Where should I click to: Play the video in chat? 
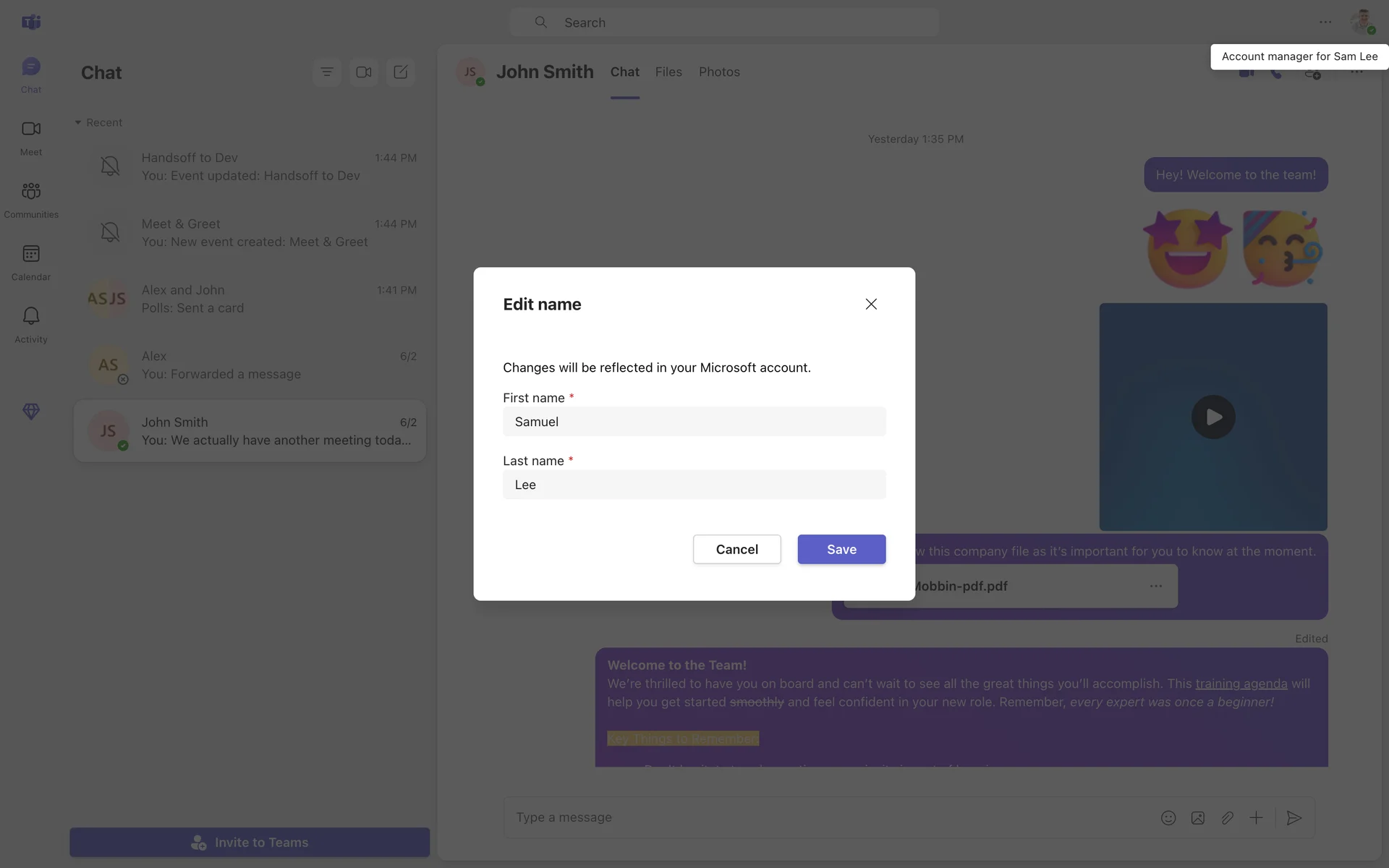point(1212,417)
